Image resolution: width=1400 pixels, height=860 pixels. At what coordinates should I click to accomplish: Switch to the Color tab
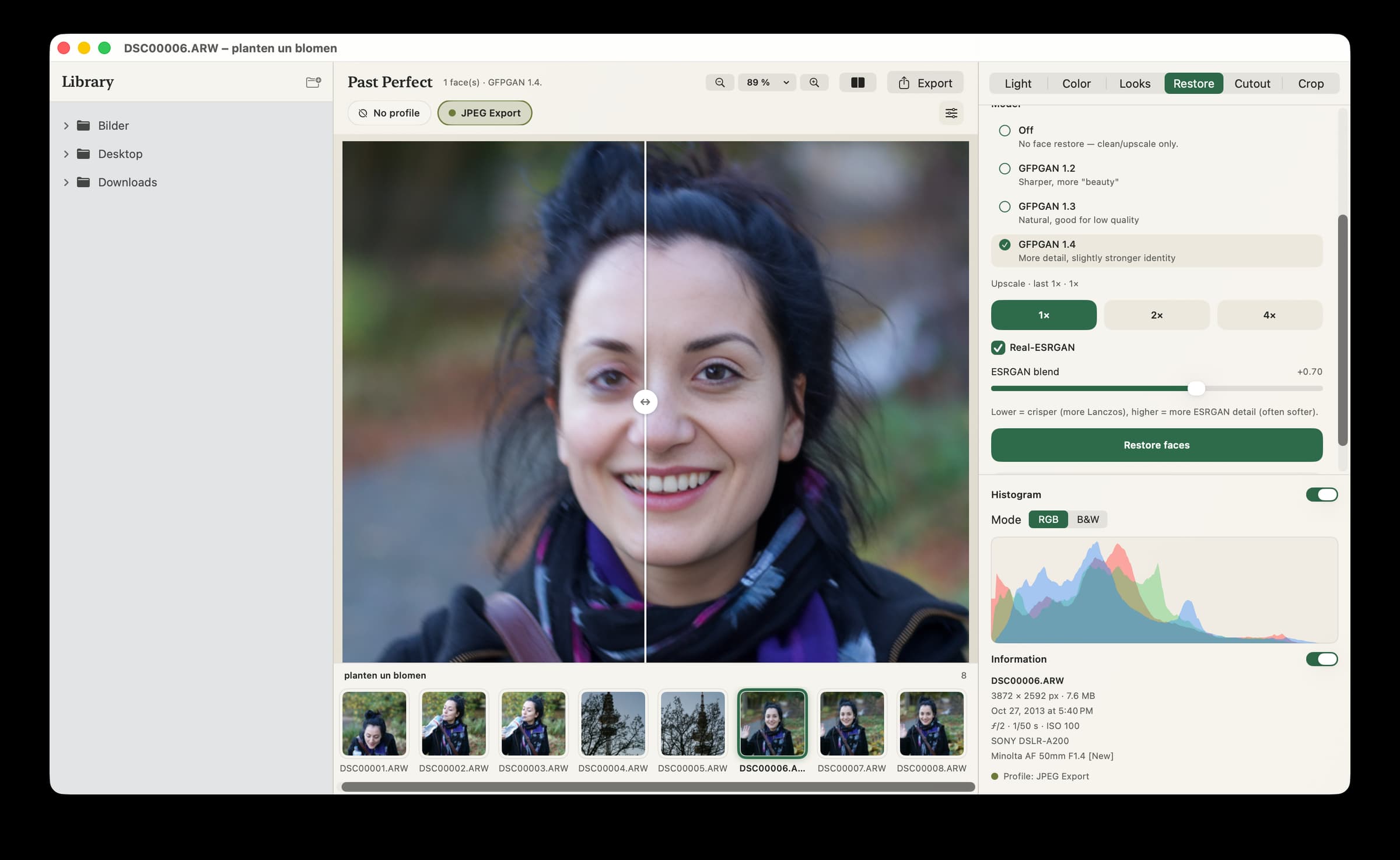(1076, 83)
